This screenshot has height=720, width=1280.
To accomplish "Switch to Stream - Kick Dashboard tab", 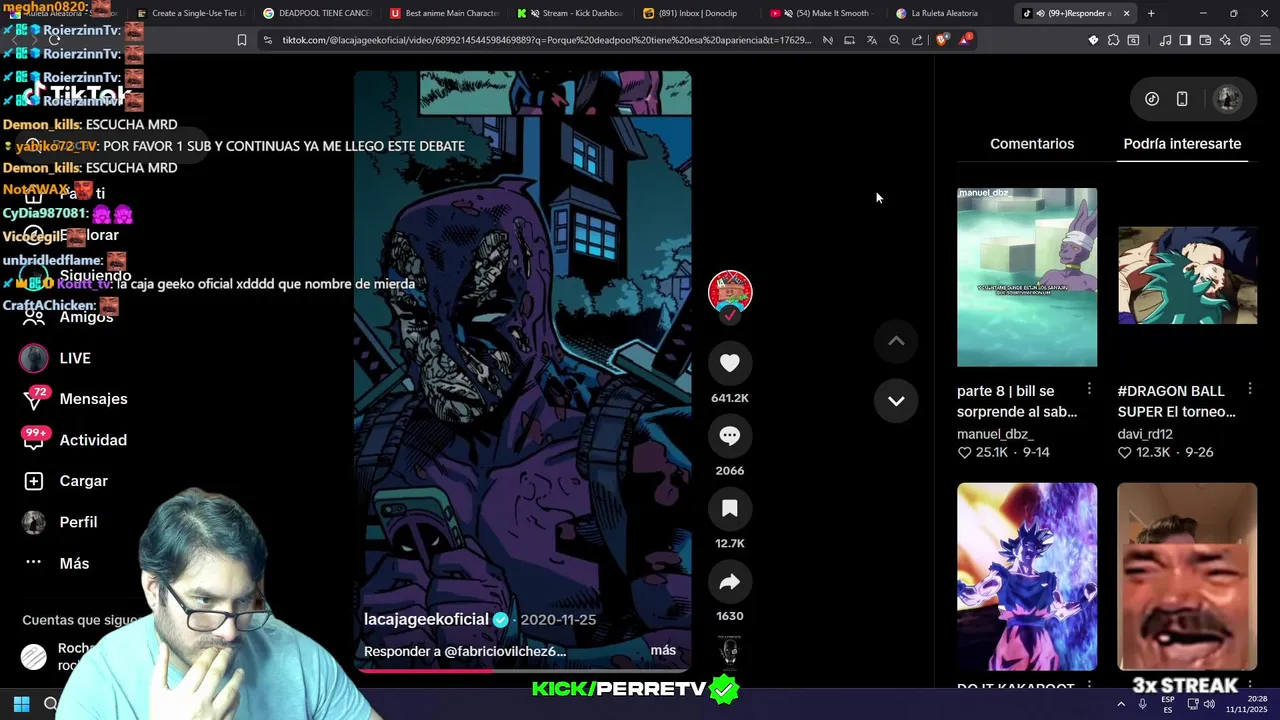I will [x=570, y=13].
